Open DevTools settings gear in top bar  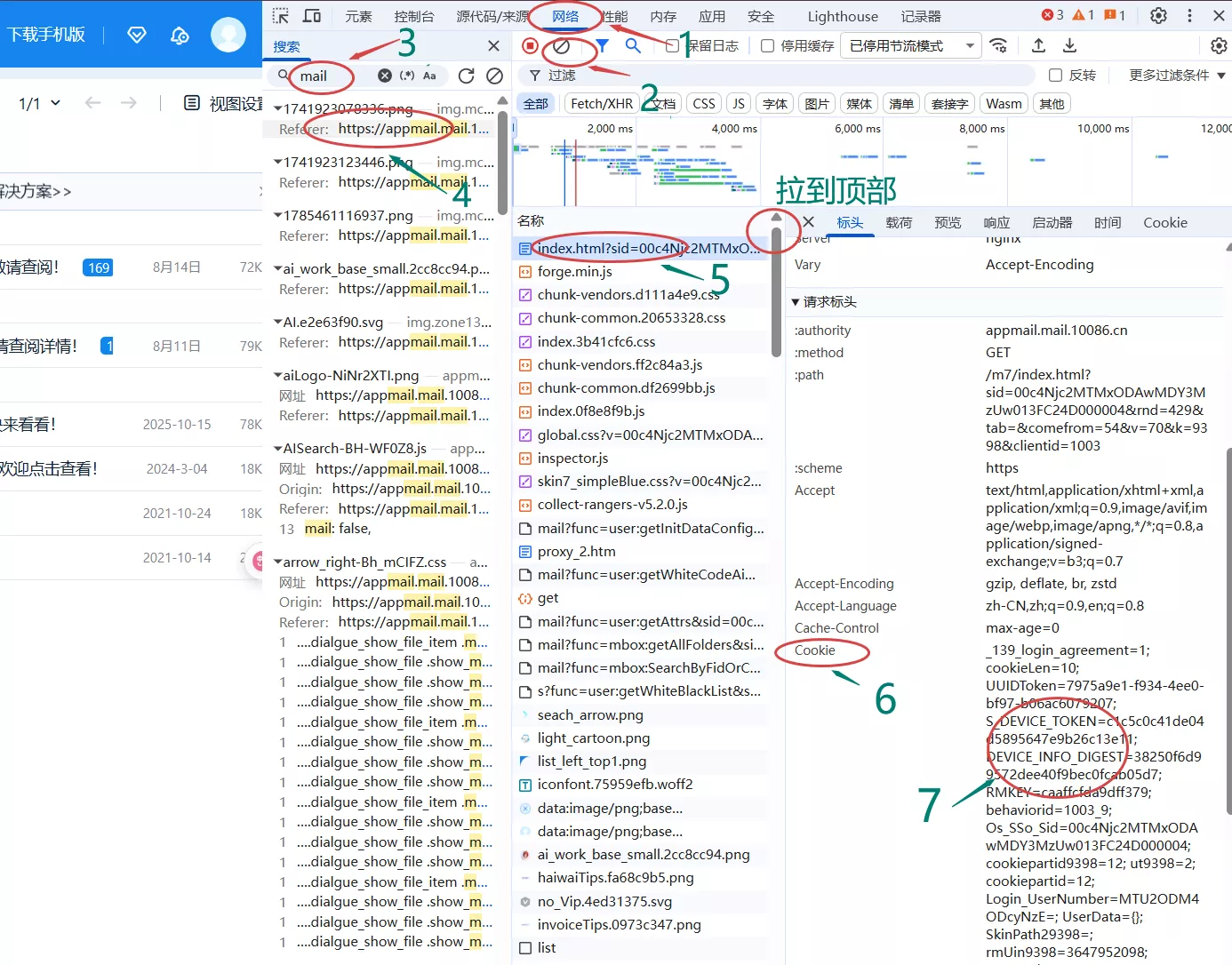[1158, 16]
